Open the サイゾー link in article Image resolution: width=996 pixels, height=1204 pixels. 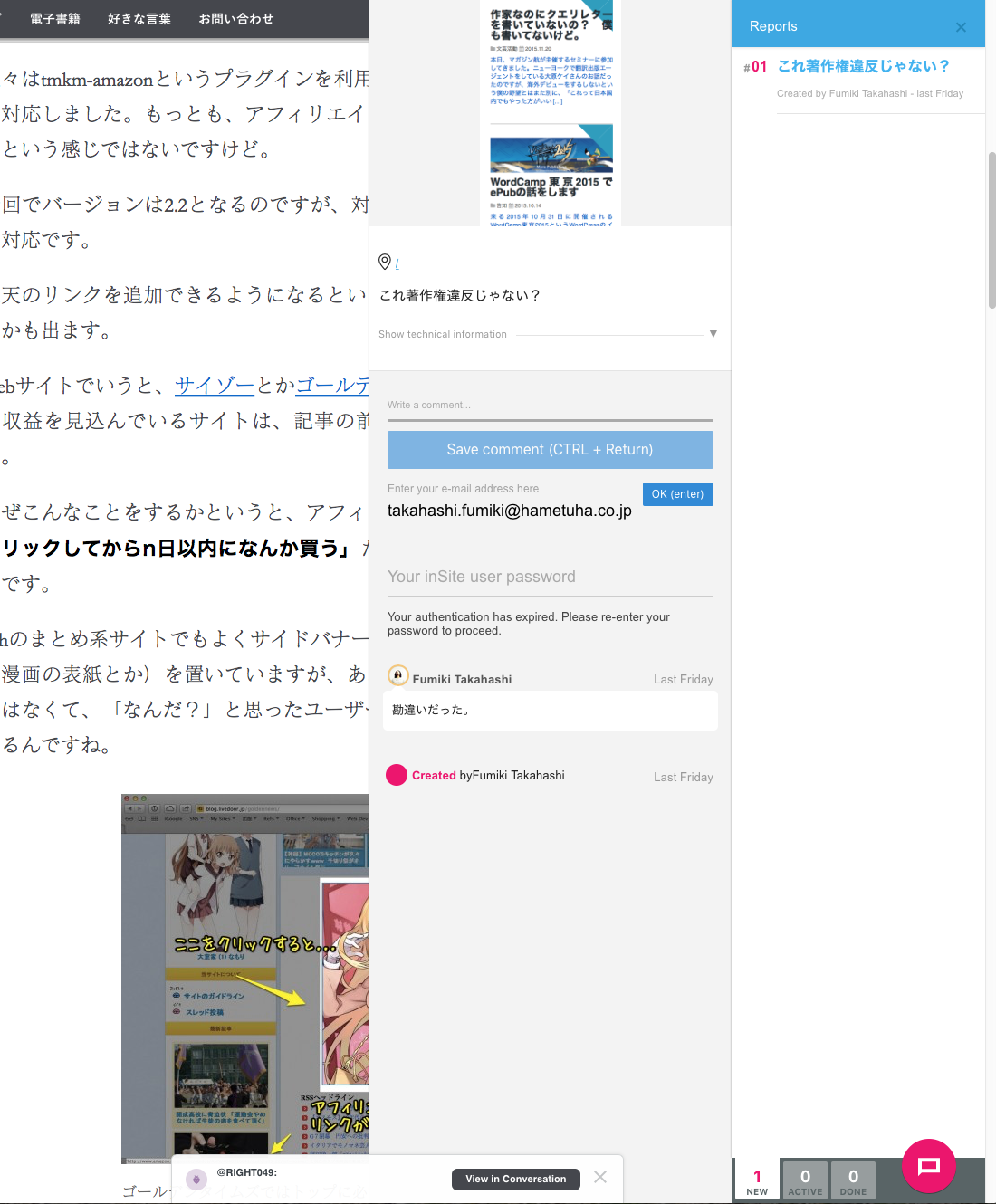[215, 386]
